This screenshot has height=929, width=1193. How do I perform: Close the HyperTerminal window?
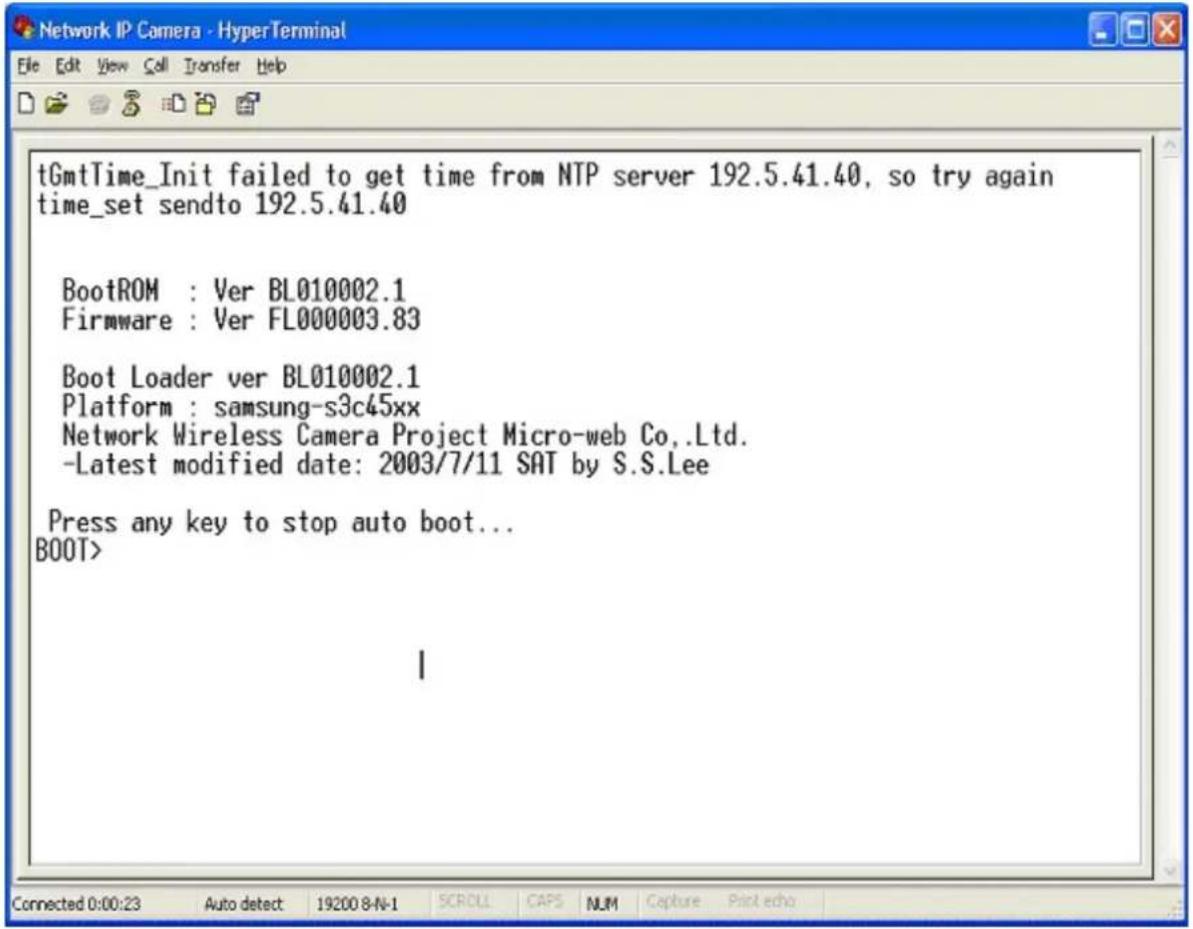[x=1167, y=30]
